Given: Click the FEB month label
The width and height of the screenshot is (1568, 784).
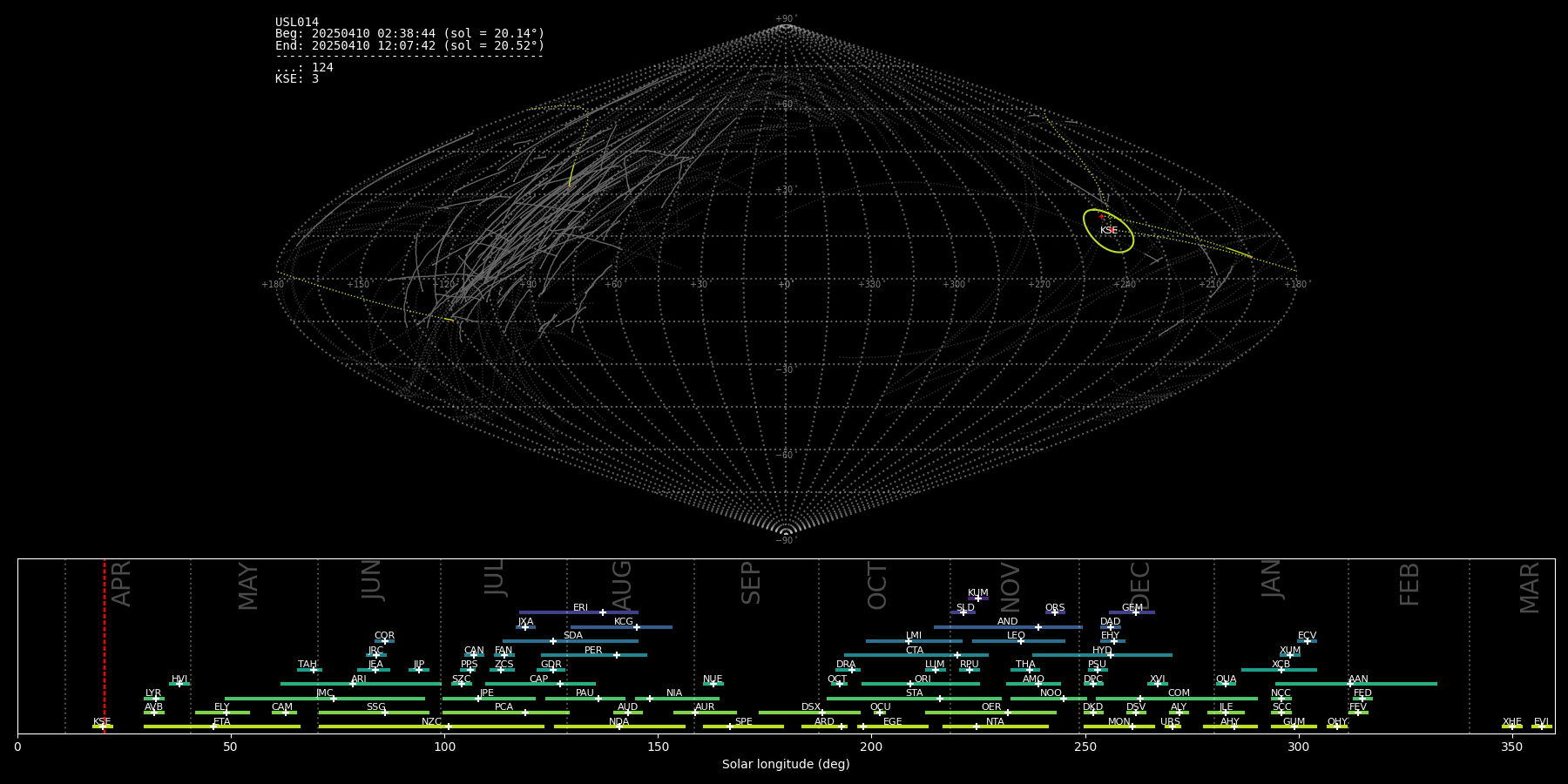Looking at the screenshot, I should [x=1409, y=584].
